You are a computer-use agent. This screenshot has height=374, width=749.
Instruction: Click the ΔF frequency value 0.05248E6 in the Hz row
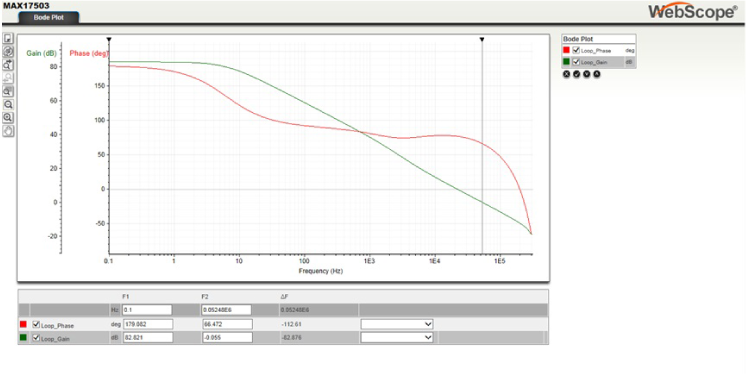[295, 310]
